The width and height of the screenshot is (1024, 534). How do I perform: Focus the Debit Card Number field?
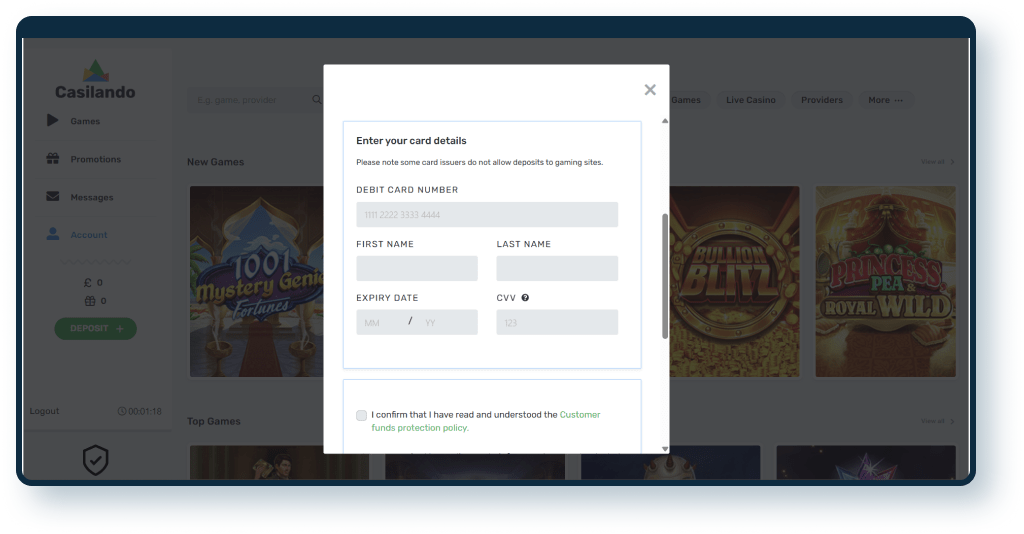487,214
